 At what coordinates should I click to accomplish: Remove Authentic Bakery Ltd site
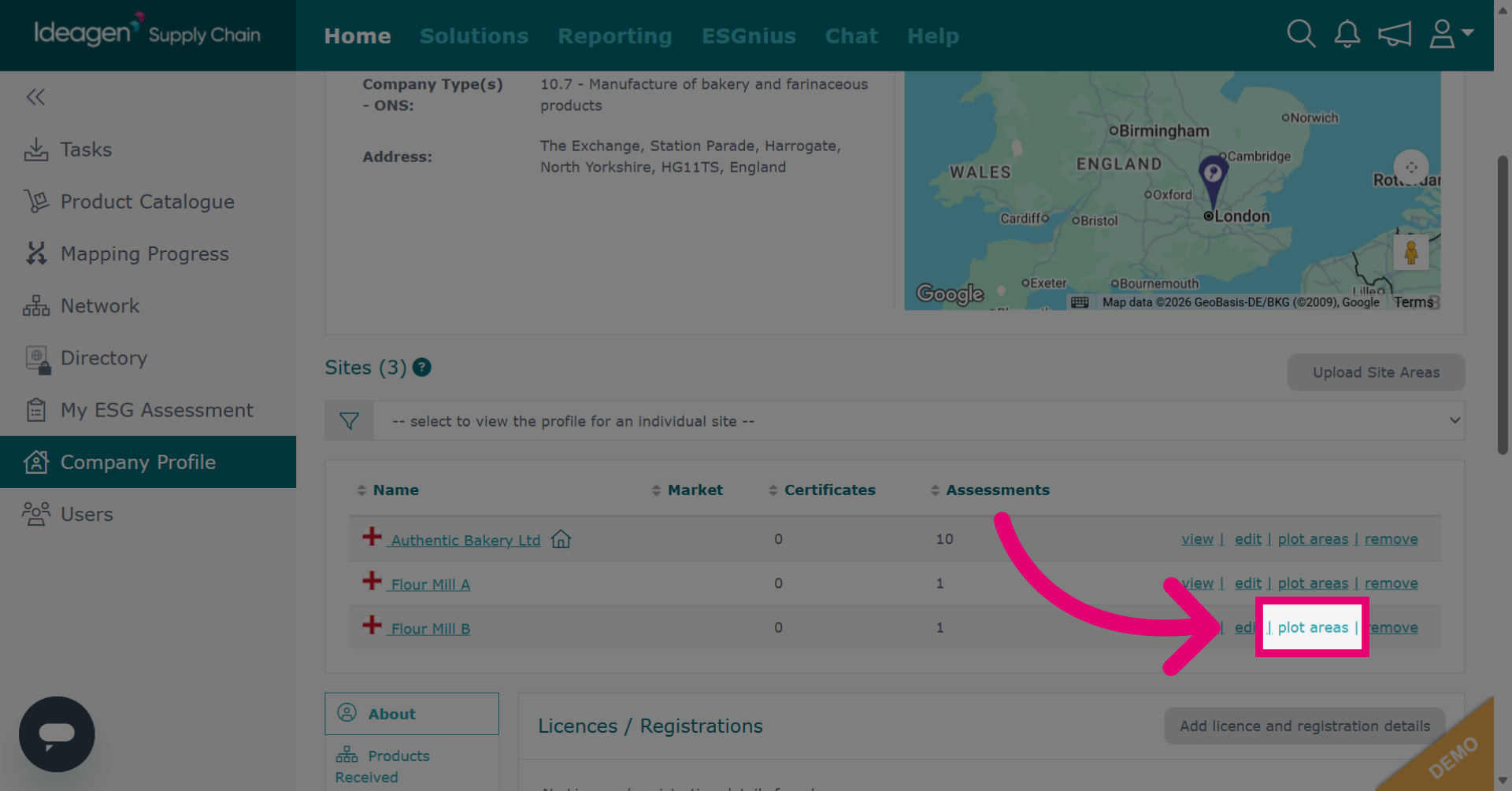(1391, 539)
